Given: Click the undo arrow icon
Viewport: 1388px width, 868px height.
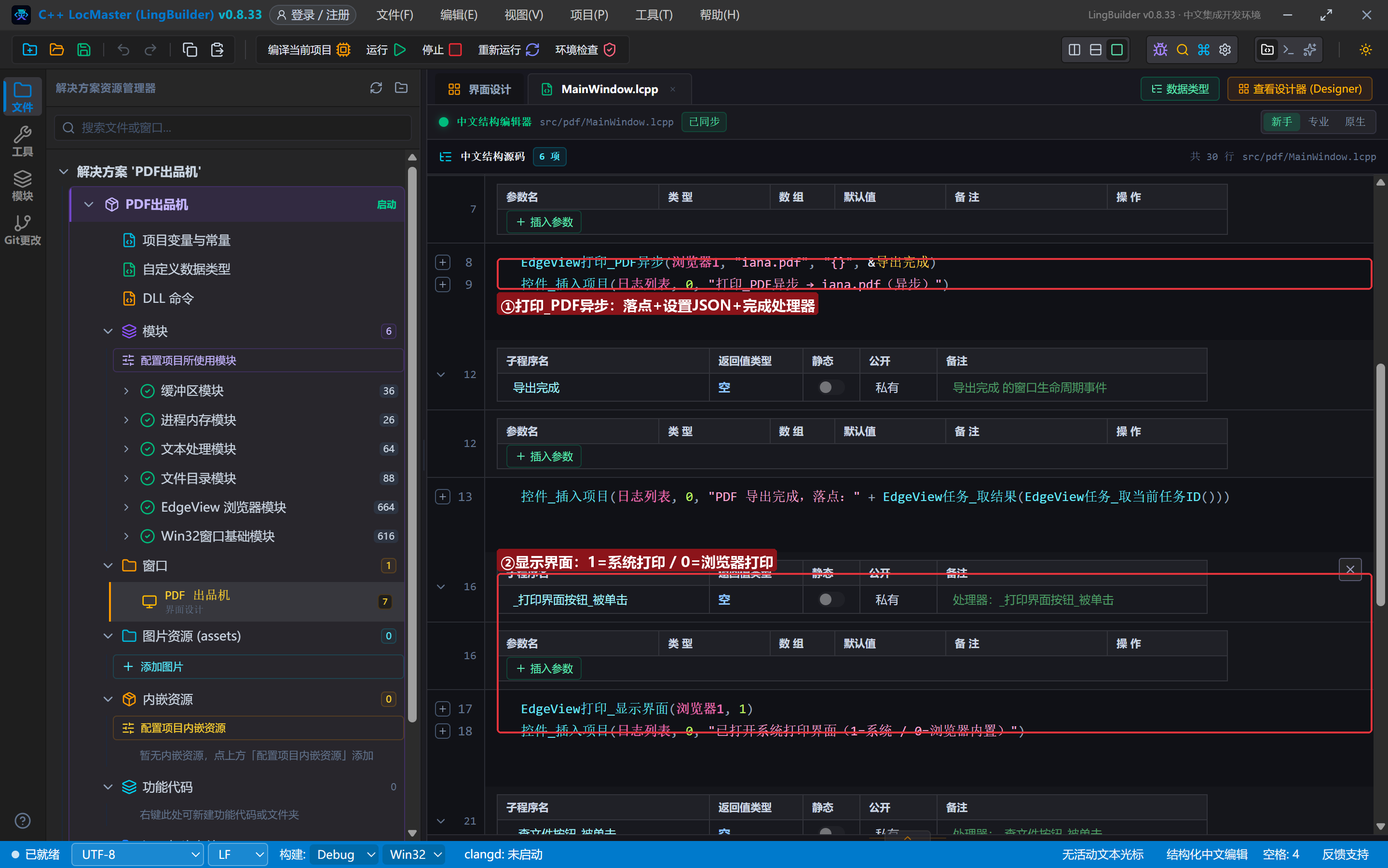Looking at the screenshot, I should click(123, 50).
